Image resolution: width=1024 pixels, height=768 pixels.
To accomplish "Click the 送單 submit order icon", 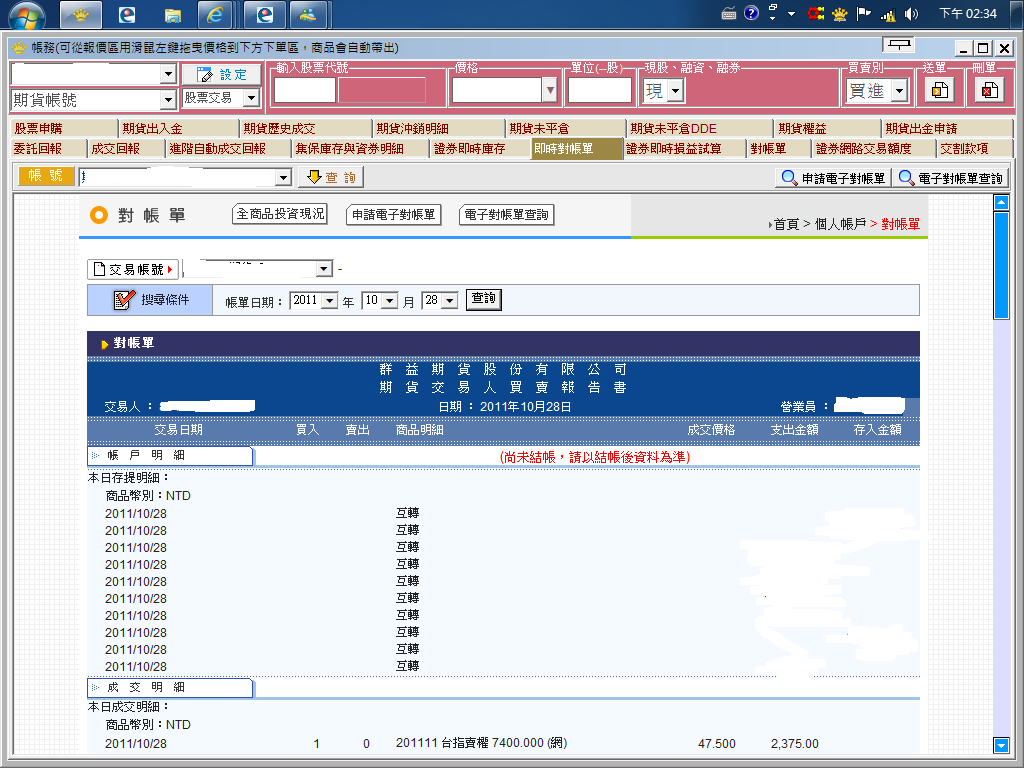I will (940, 90).
